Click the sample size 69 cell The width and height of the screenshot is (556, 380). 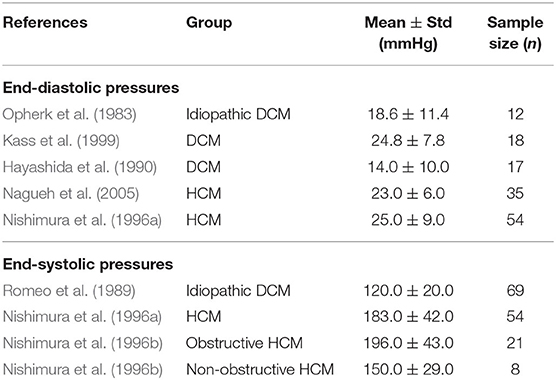point(515,291)
